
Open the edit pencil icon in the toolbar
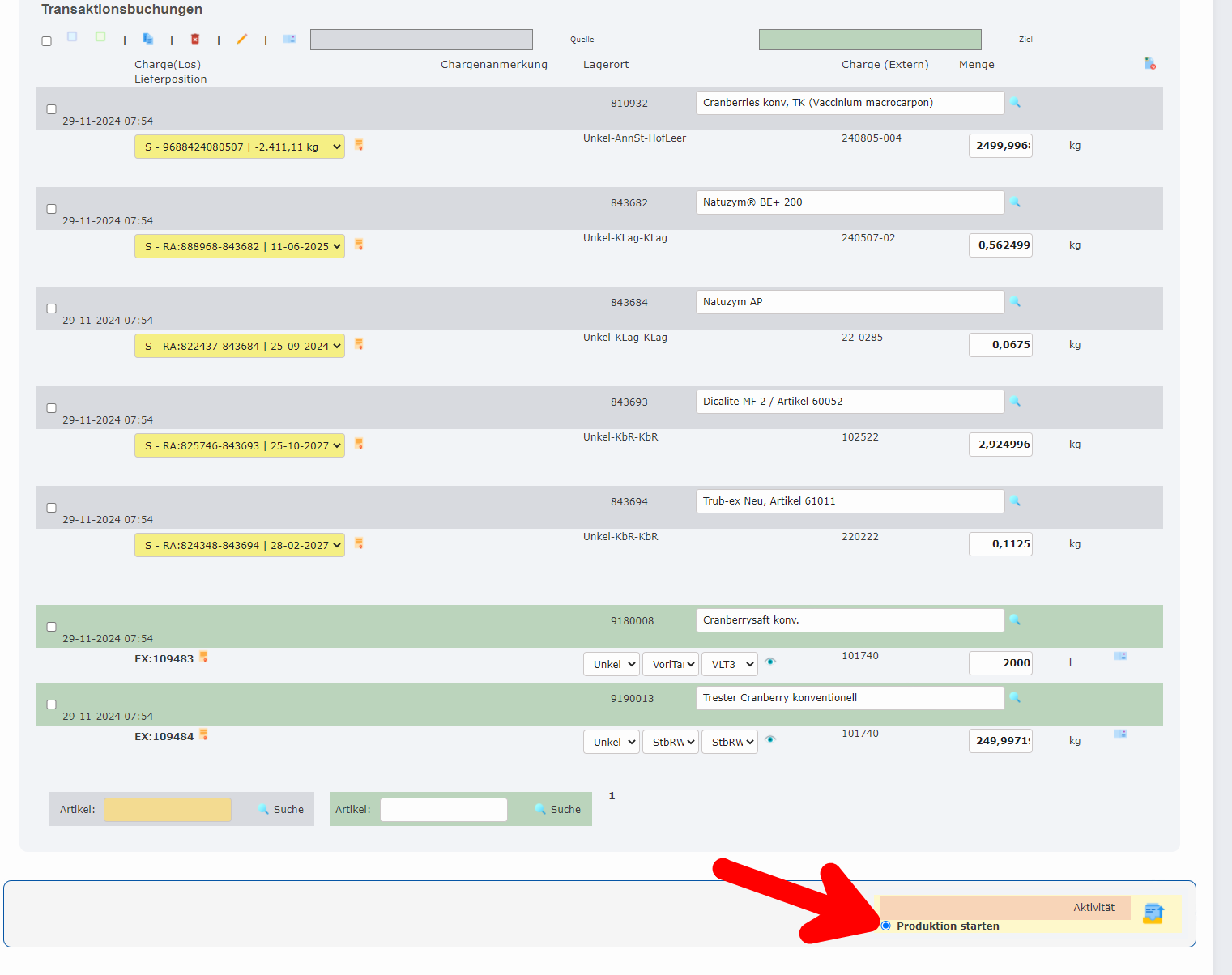(x=241, y=38)
